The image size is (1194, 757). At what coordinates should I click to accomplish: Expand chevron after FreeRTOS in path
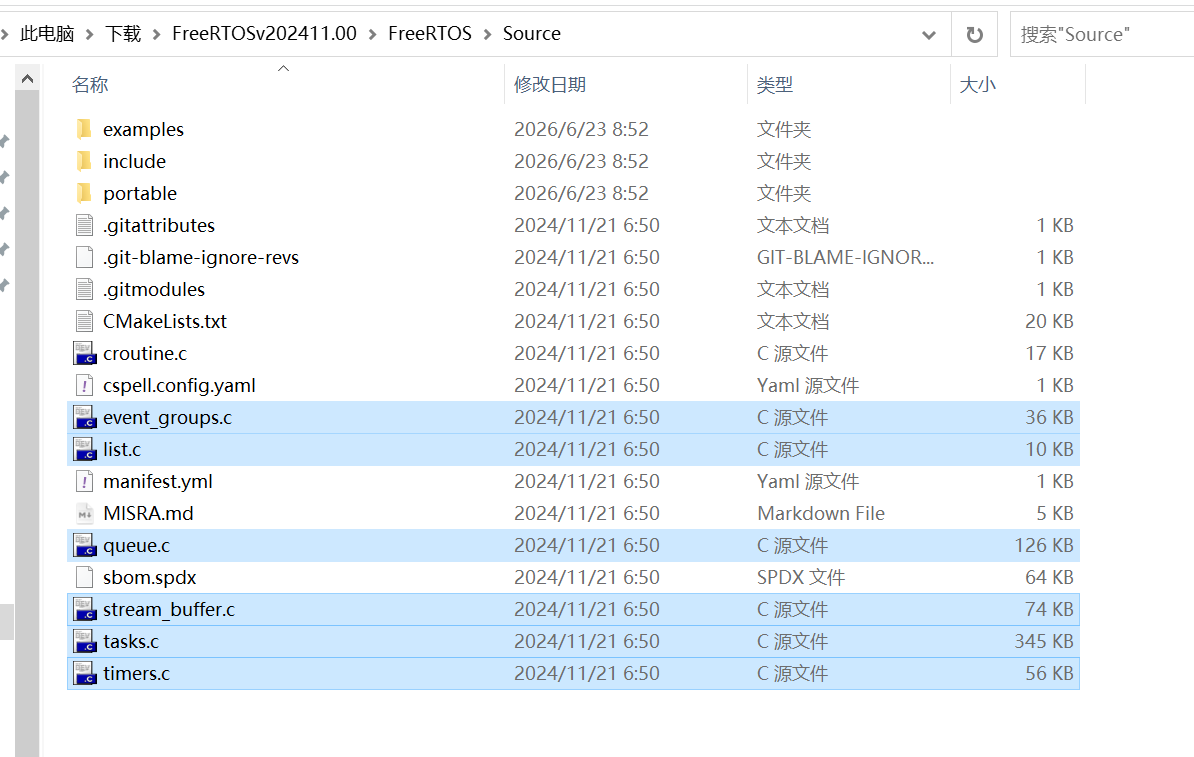pos(487,34)
